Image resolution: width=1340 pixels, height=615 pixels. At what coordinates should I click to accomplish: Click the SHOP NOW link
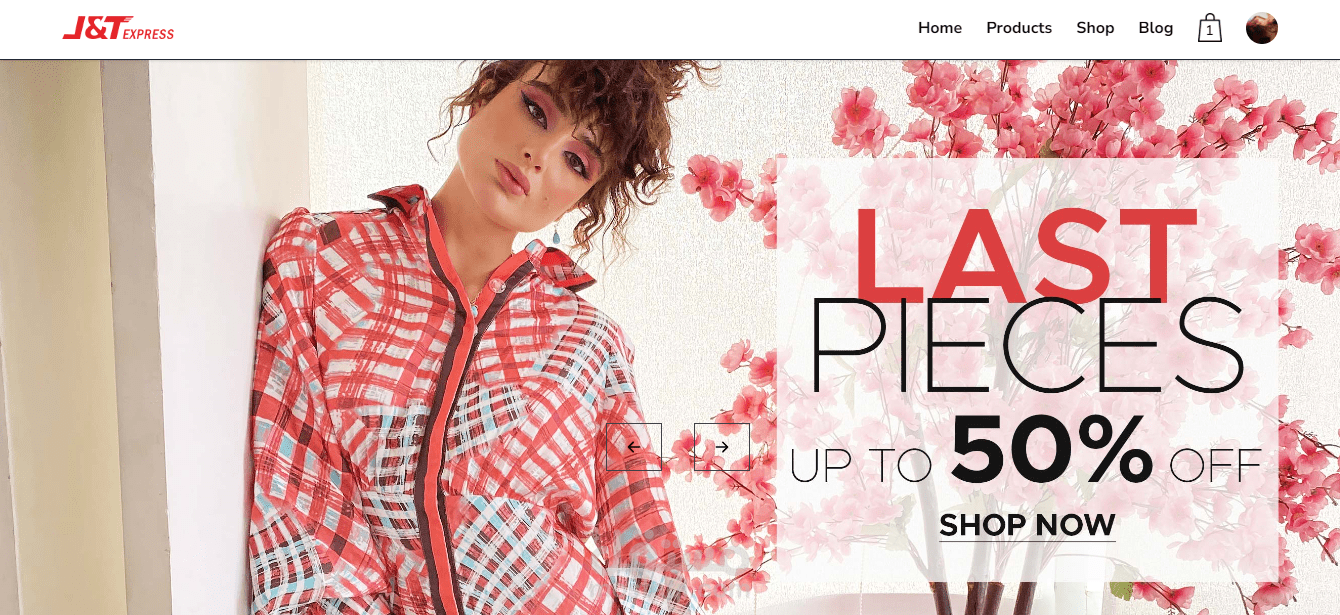(x=1027, y=525)
